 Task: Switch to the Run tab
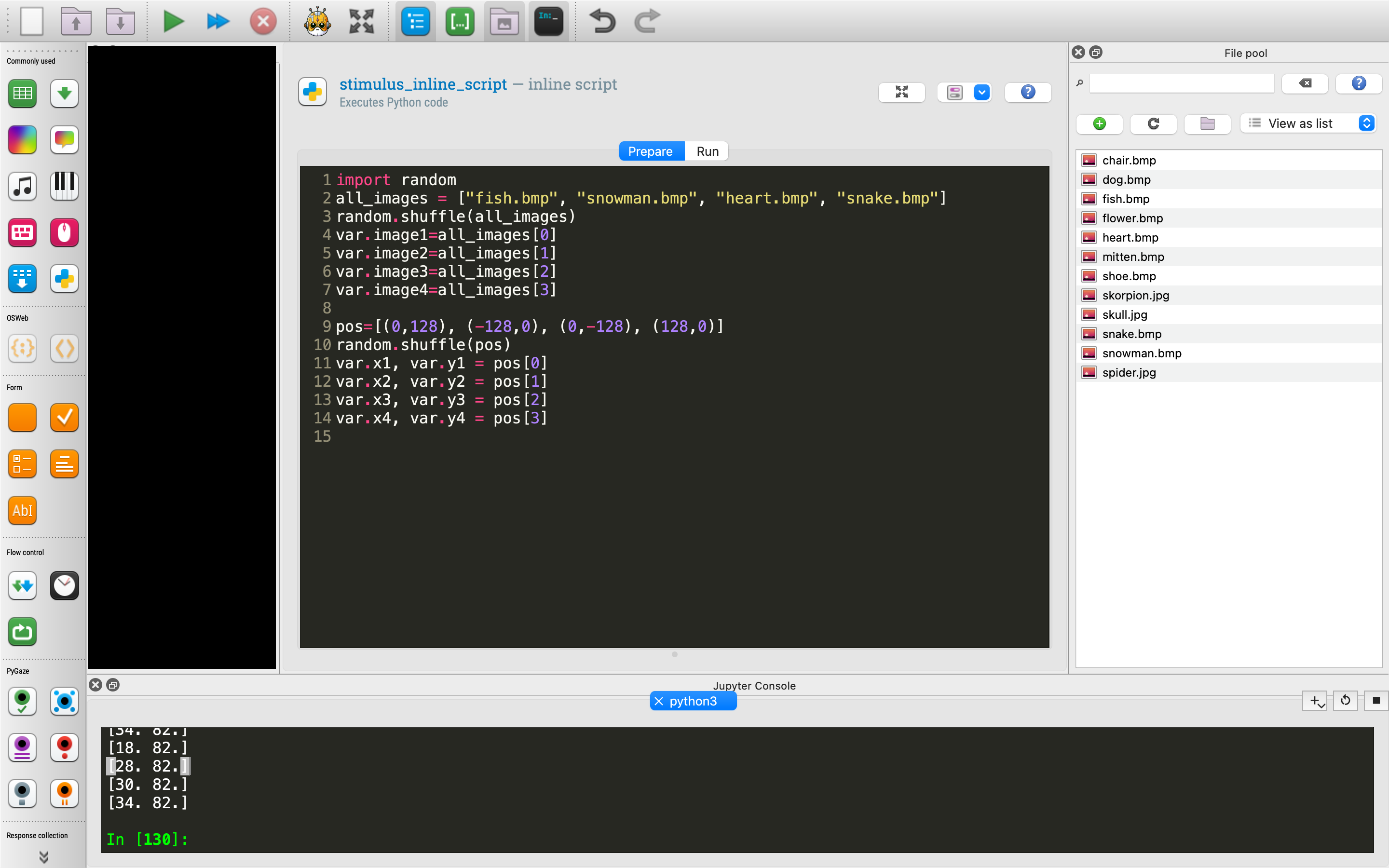(x=707, y=151)
